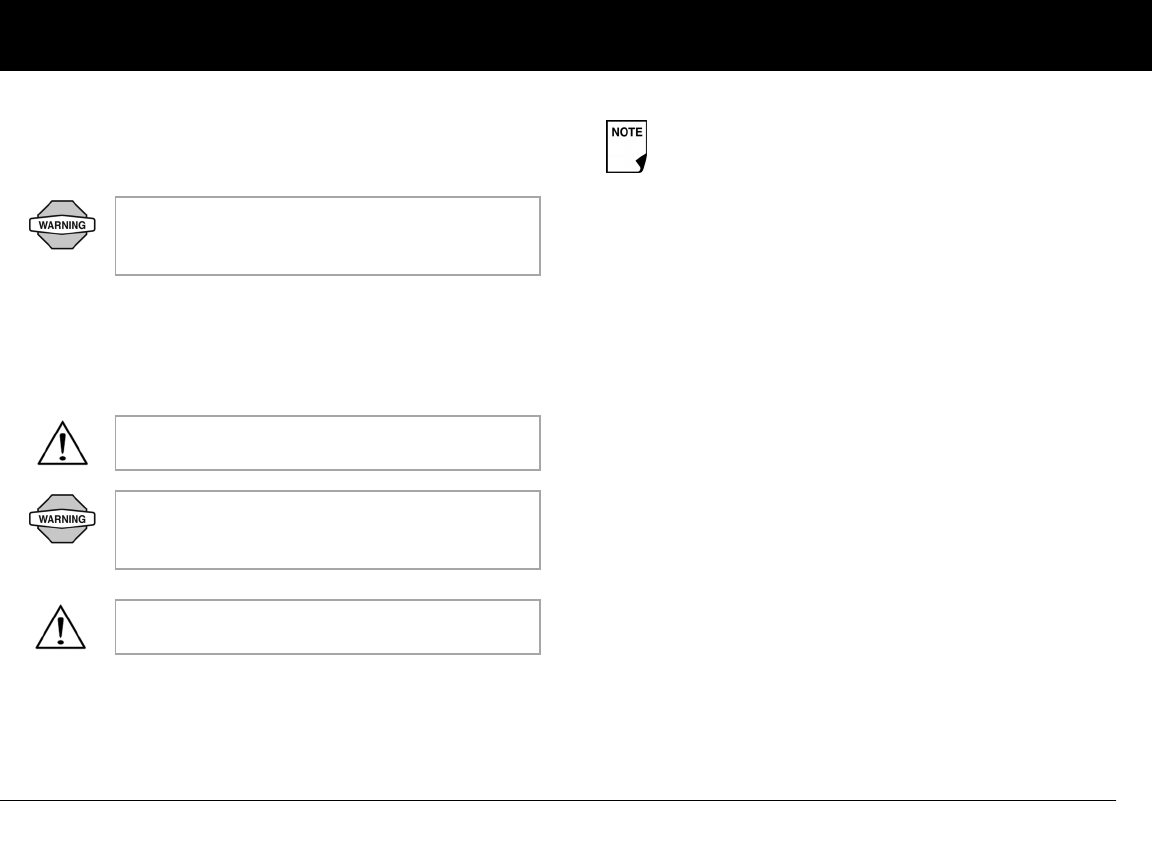
Task: Click the NOTE text label
Action: coord(626,133)
